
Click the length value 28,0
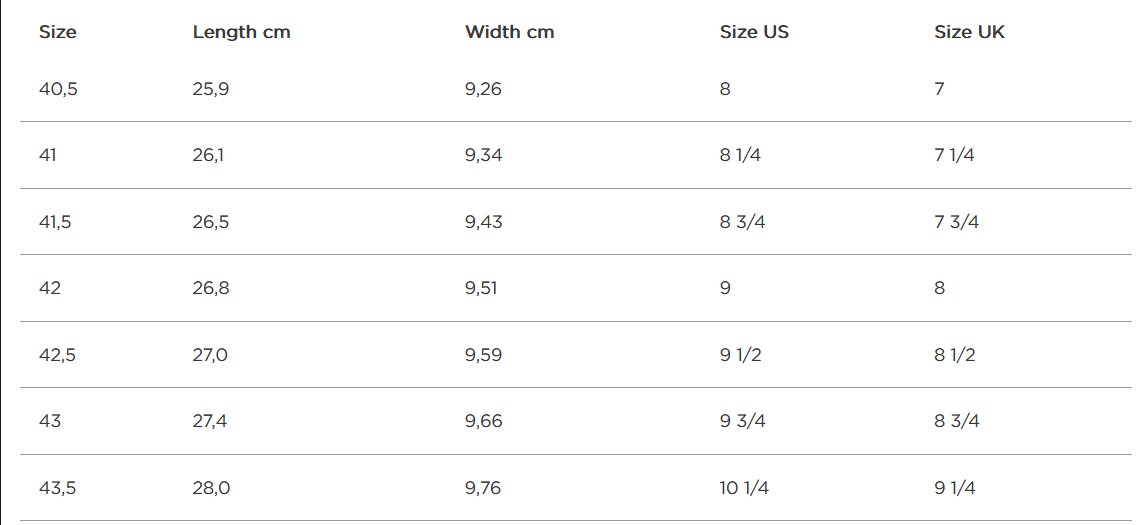coord(210,488)
